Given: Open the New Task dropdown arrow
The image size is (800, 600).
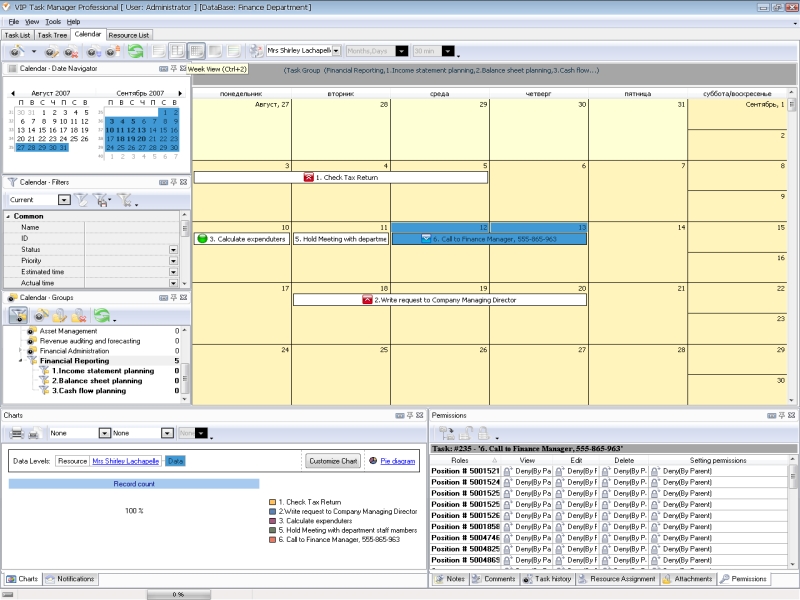Looking at the screenshot, I should tap(34, 51).
